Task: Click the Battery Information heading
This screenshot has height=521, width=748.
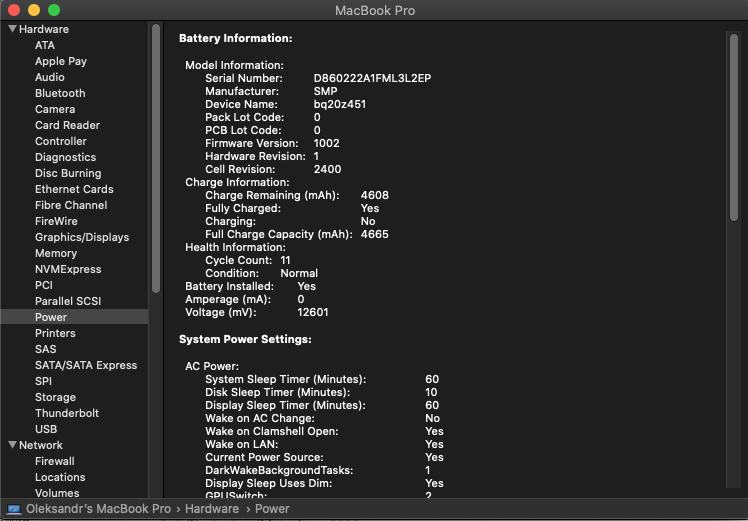Action: coord(236,39)
